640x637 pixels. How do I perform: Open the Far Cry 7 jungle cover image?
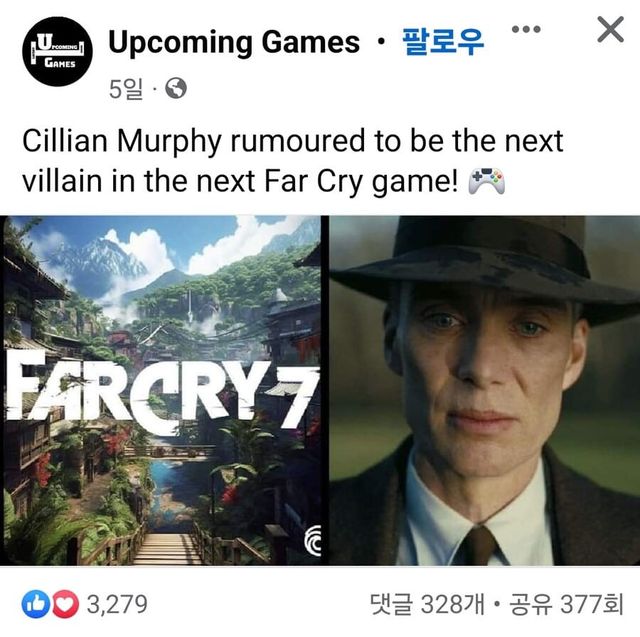162,391
